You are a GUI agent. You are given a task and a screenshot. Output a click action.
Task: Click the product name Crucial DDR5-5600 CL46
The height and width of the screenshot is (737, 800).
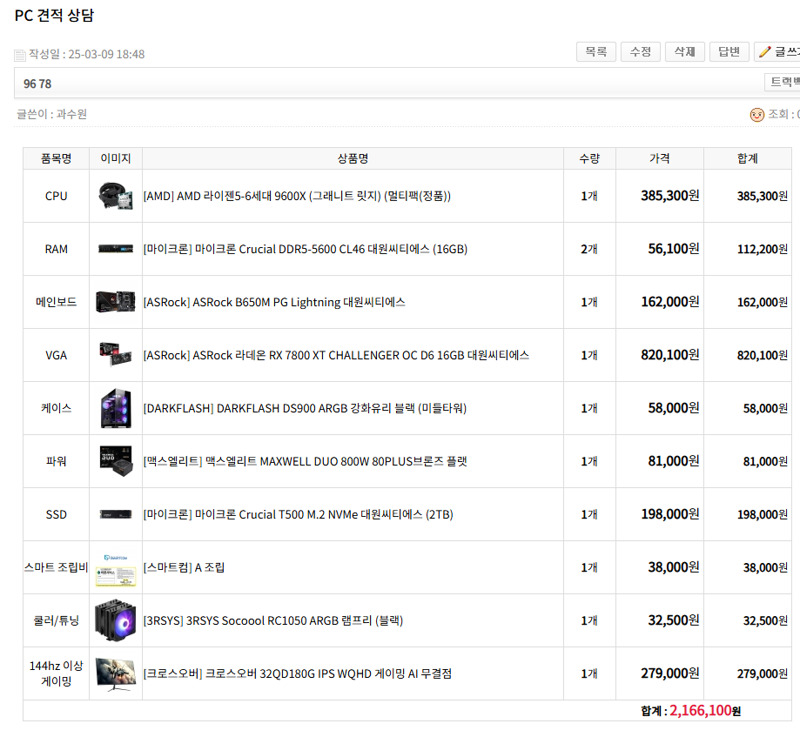(x=305, y=249)
